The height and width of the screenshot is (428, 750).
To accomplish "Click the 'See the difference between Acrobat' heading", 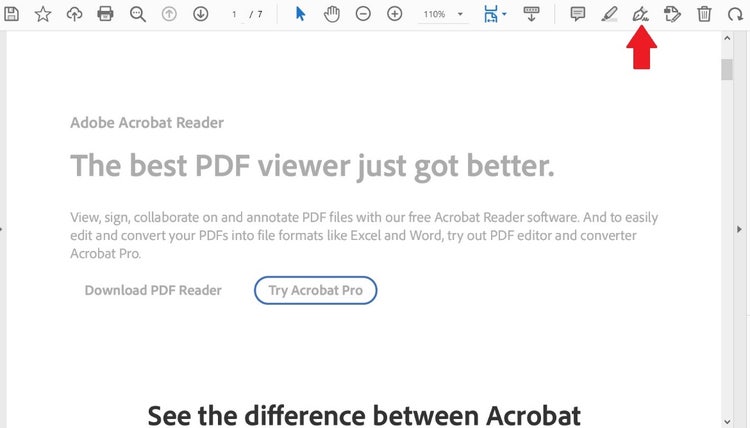I will pos(364,415).
